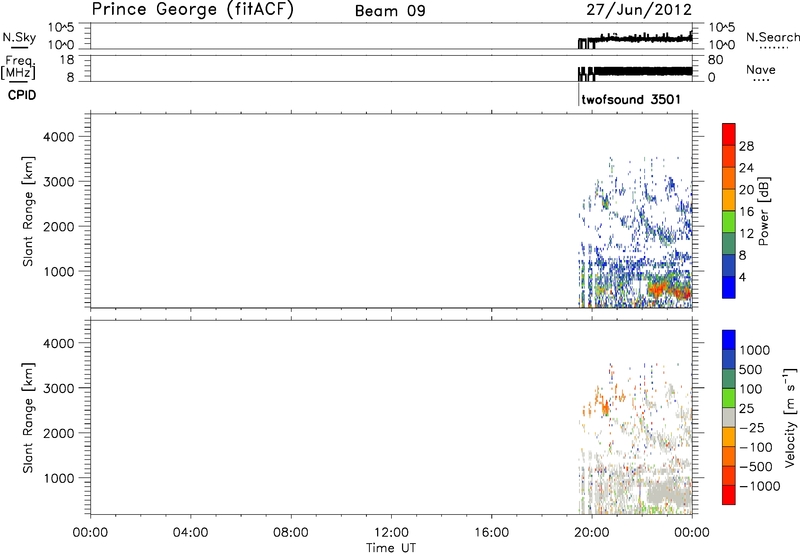Viewport: 800px width, 554px height.
Task: Click the "3000" tick label on velocity panel
Action: (x=58, y=388)
